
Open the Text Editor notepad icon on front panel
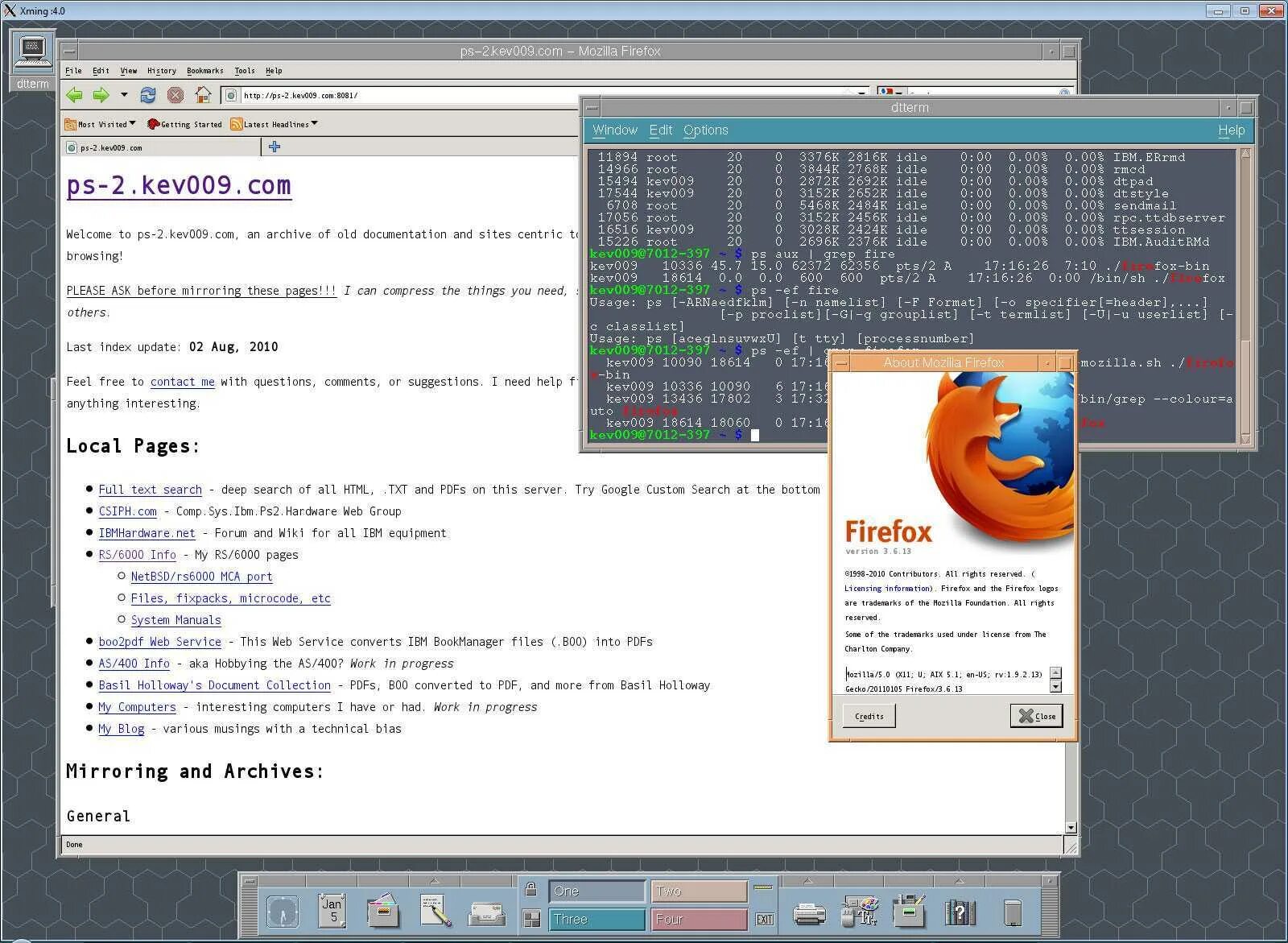tap(436, 912)
